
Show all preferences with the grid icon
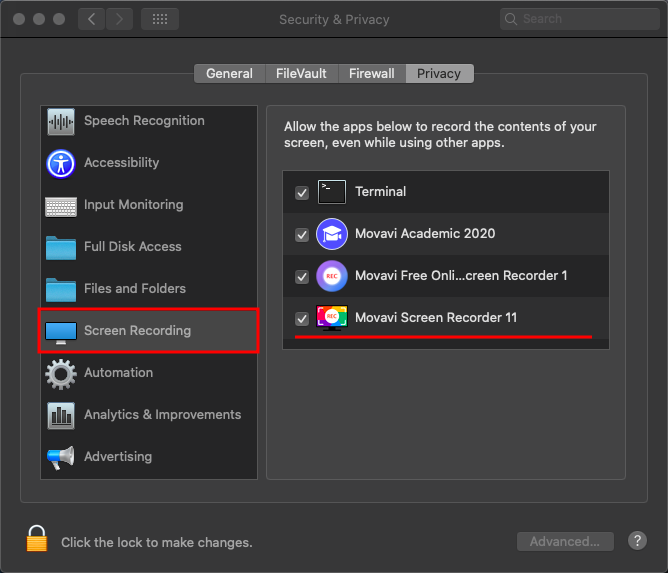tap(160, 19)
